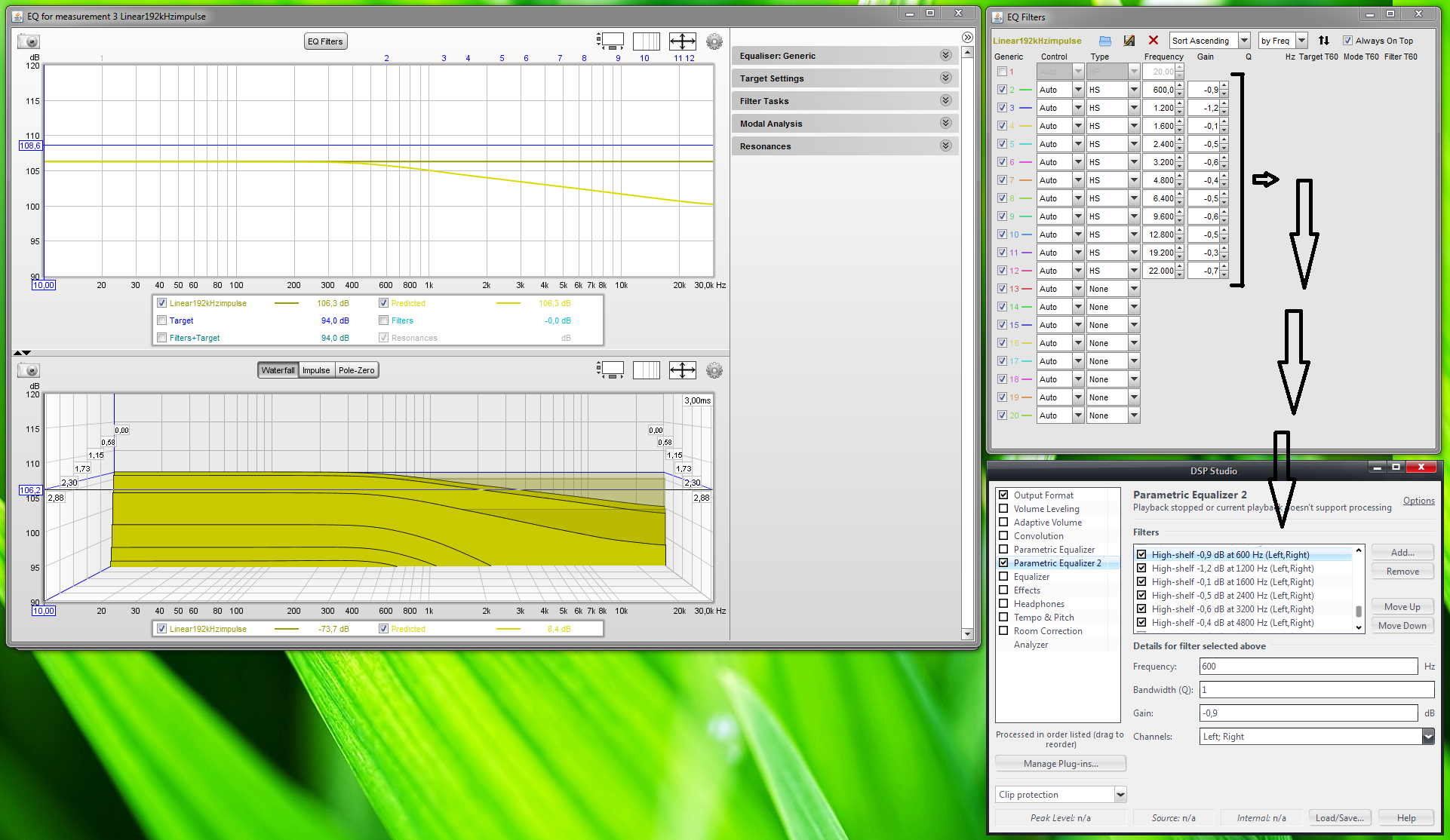Enable Filters+Target trace checkbox

[161, 338]
